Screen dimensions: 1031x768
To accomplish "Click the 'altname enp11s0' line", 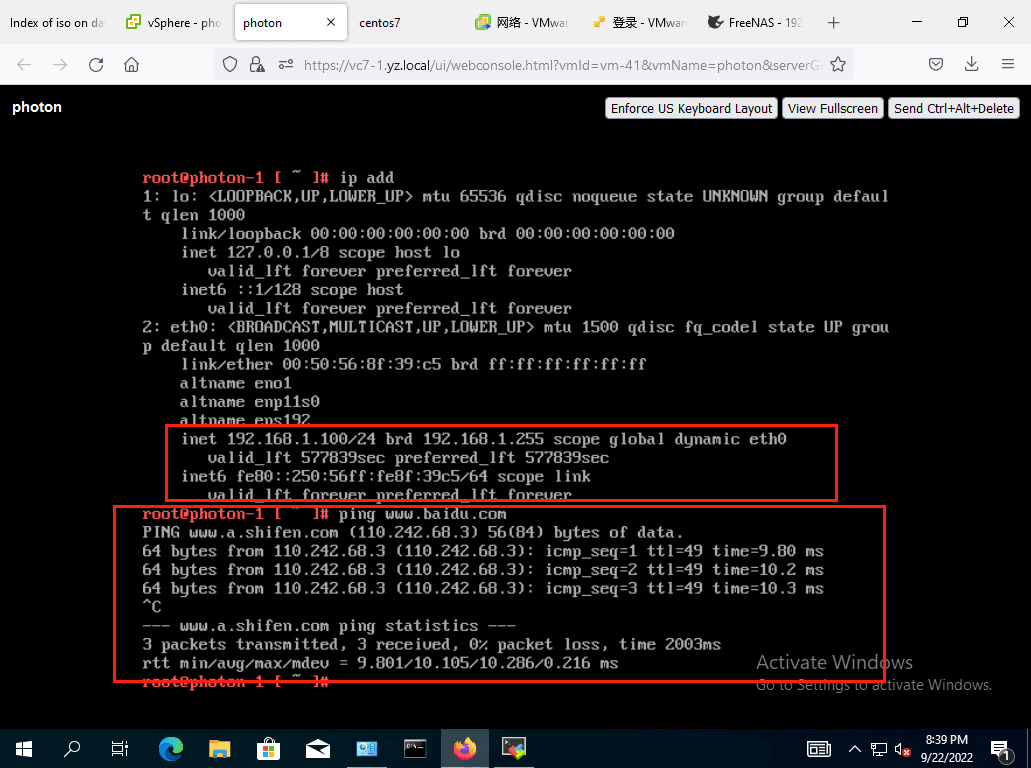I will 250,402.
